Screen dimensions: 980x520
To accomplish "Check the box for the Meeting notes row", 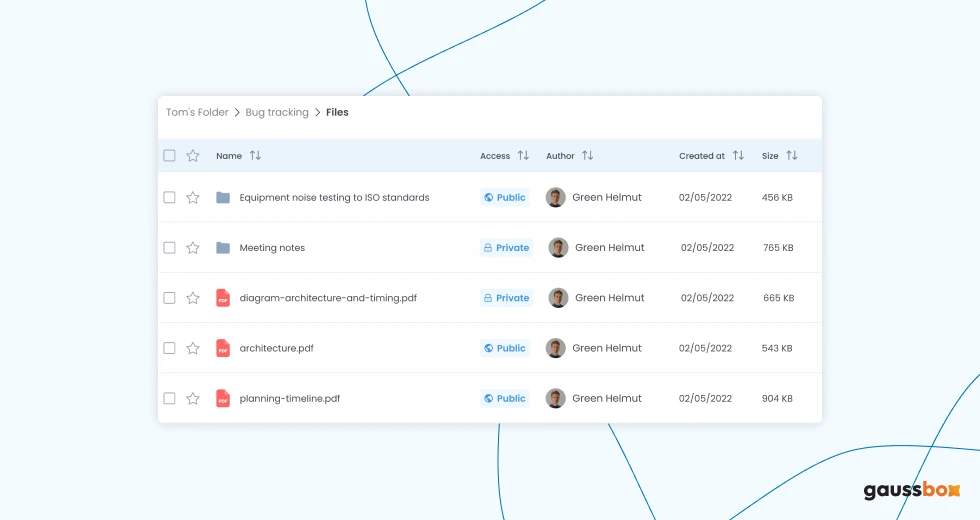I will (x=169, y=248).
